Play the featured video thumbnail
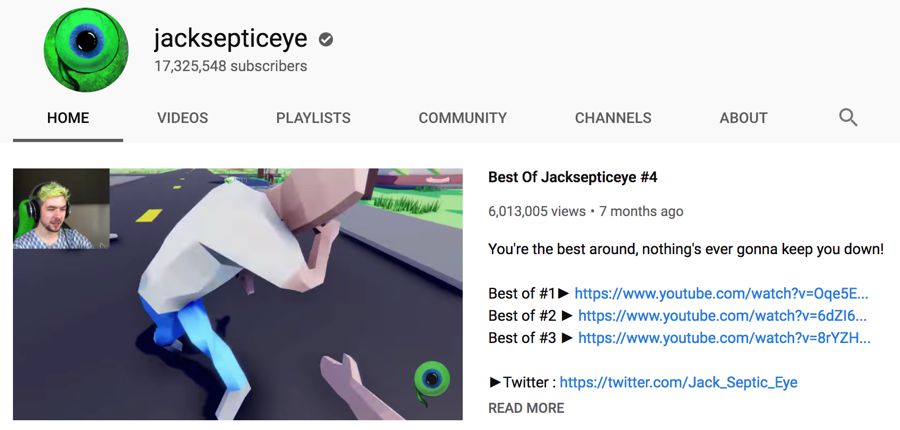The height and width of the screenshot is (430, 900). (238, 294)
